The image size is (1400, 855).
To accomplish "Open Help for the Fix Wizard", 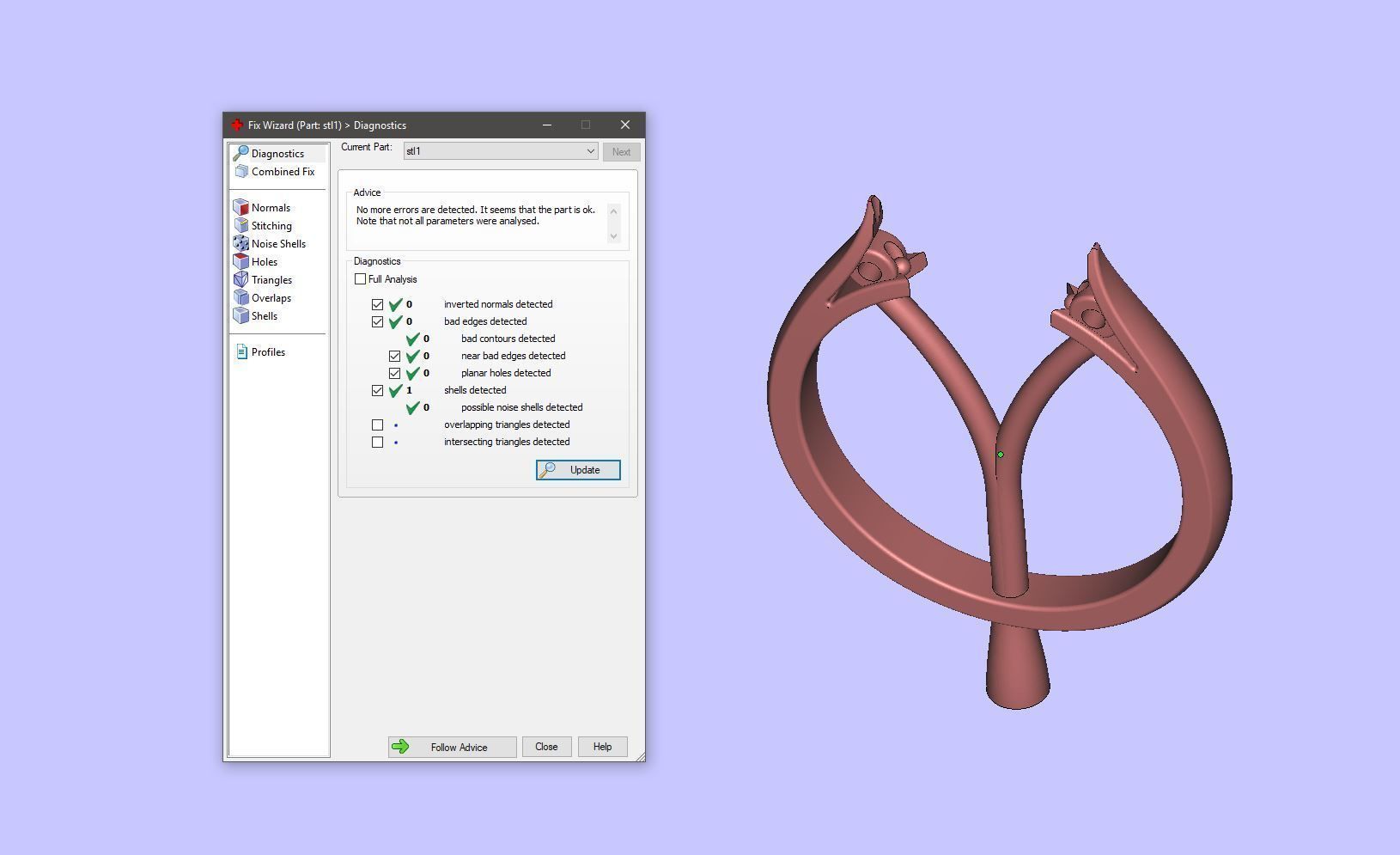I will (x=602, y=747).
